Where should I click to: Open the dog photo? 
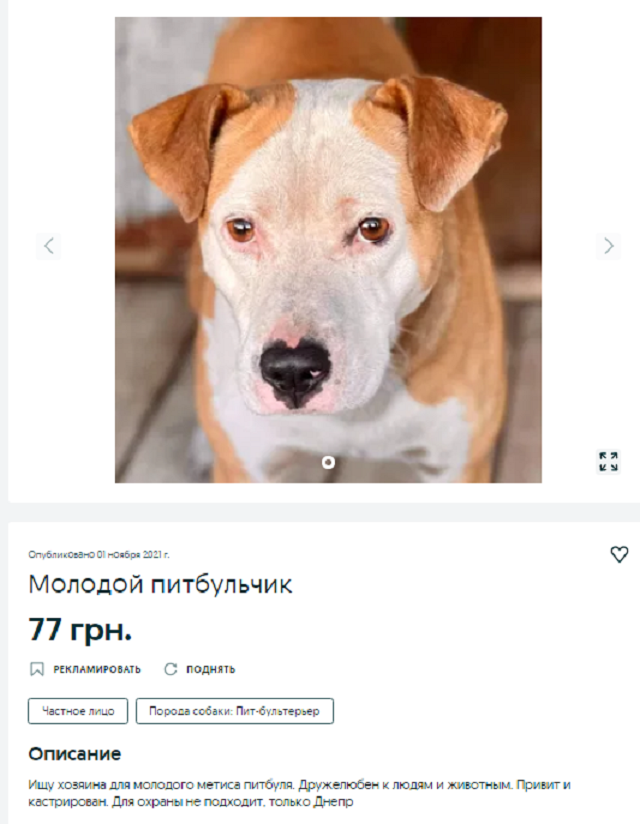(328, 250)
